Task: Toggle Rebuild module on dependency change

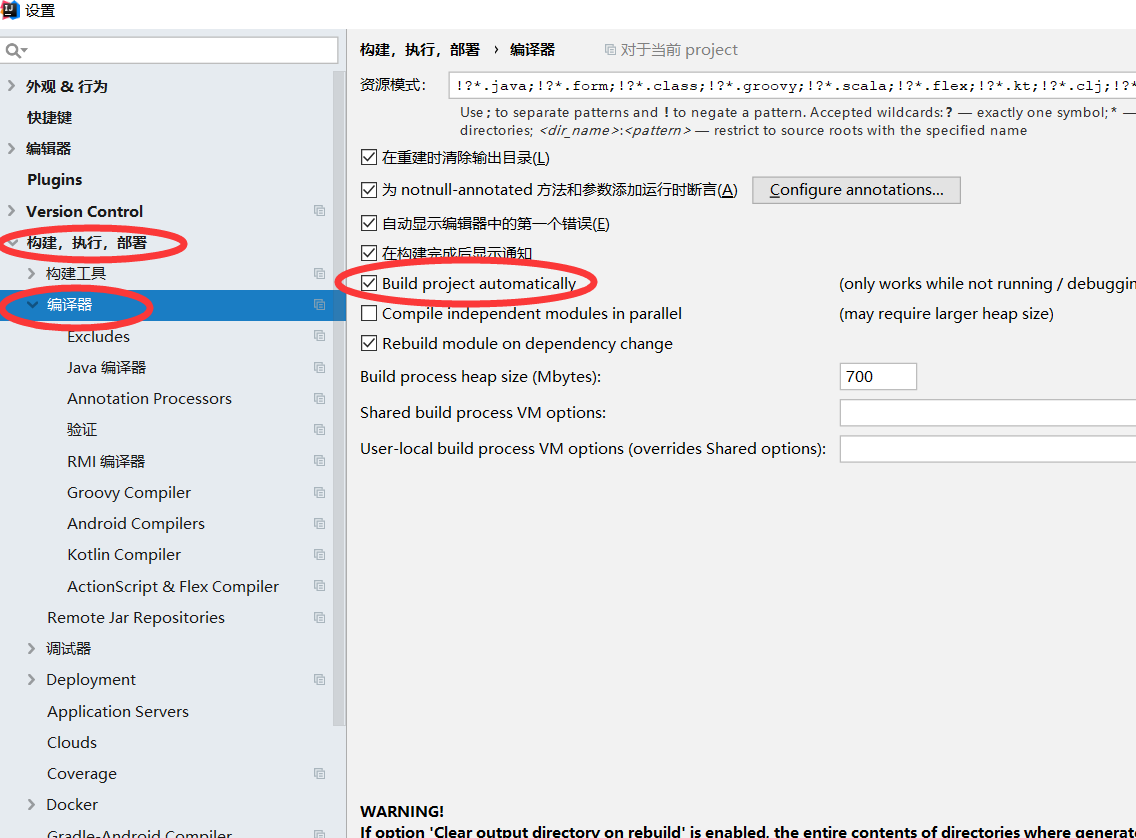Action: pos(369,343)
